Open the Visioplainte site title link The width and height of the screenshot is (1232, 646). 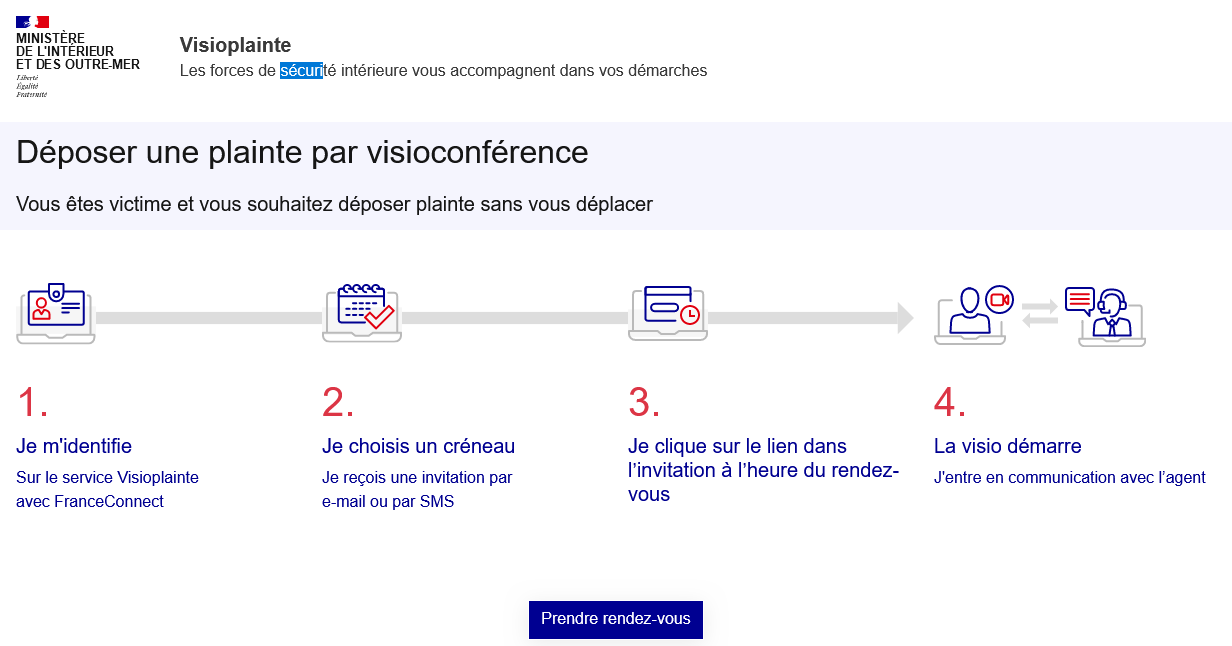point(236,45)
